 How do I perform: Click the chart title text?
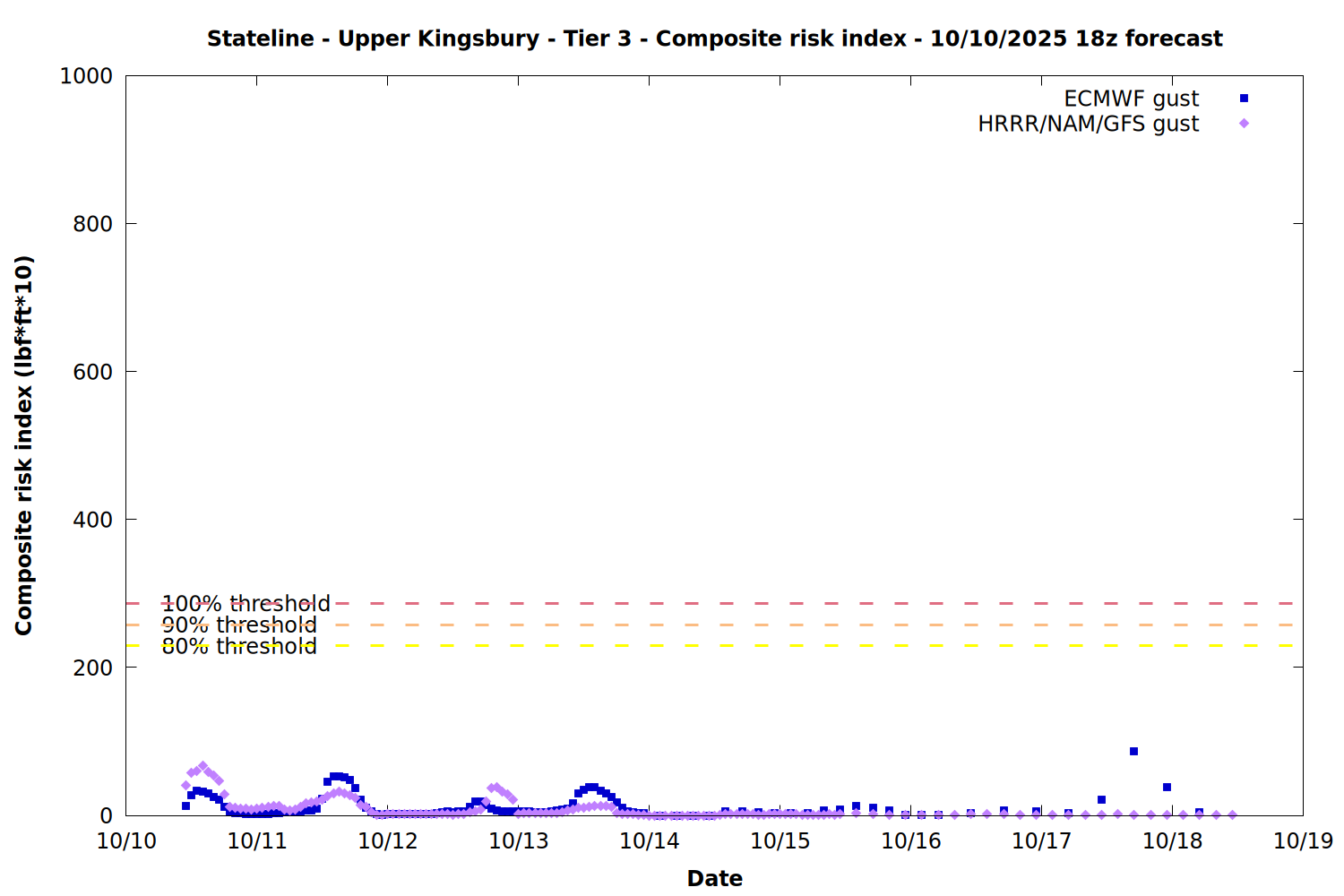click(714, 39)
